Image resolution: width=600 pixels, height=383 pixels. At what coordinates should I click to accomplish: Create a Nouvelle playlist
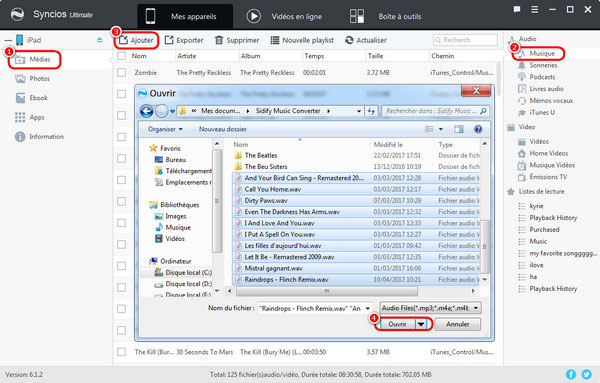(302, 40)
